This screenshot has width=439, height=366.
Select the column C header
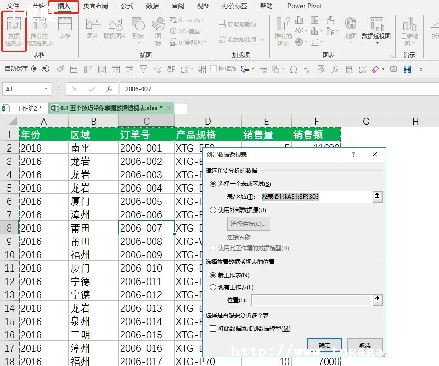click(x=146, y=121)
